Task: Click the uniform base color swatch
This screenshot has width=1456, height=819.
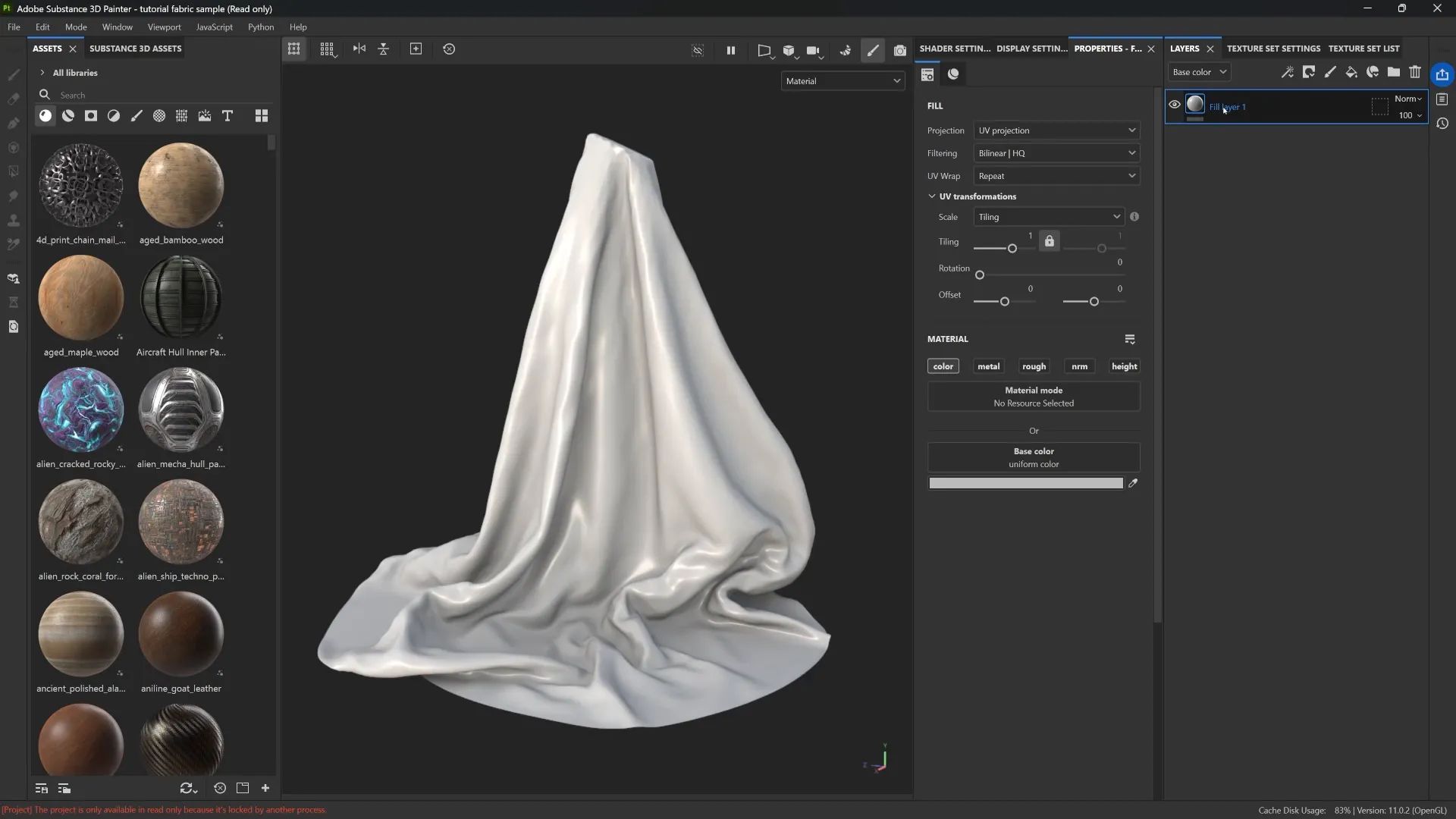Action: coord(1025,483)
